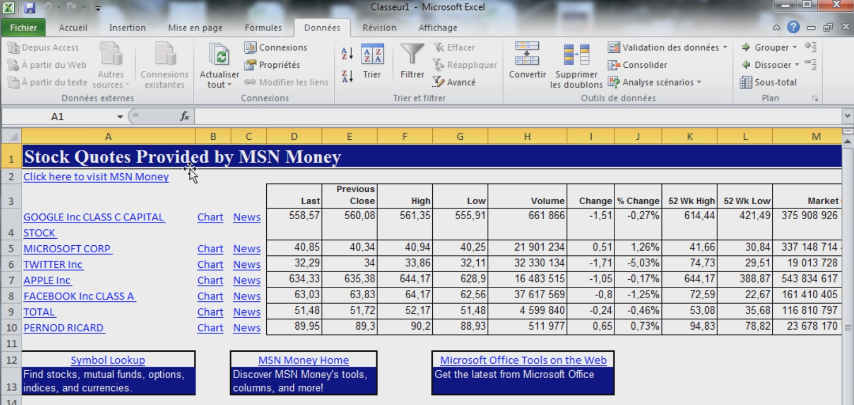This screenshot has height=405, width=854.
Task: Select row 7 header
Action: [11, 280]
